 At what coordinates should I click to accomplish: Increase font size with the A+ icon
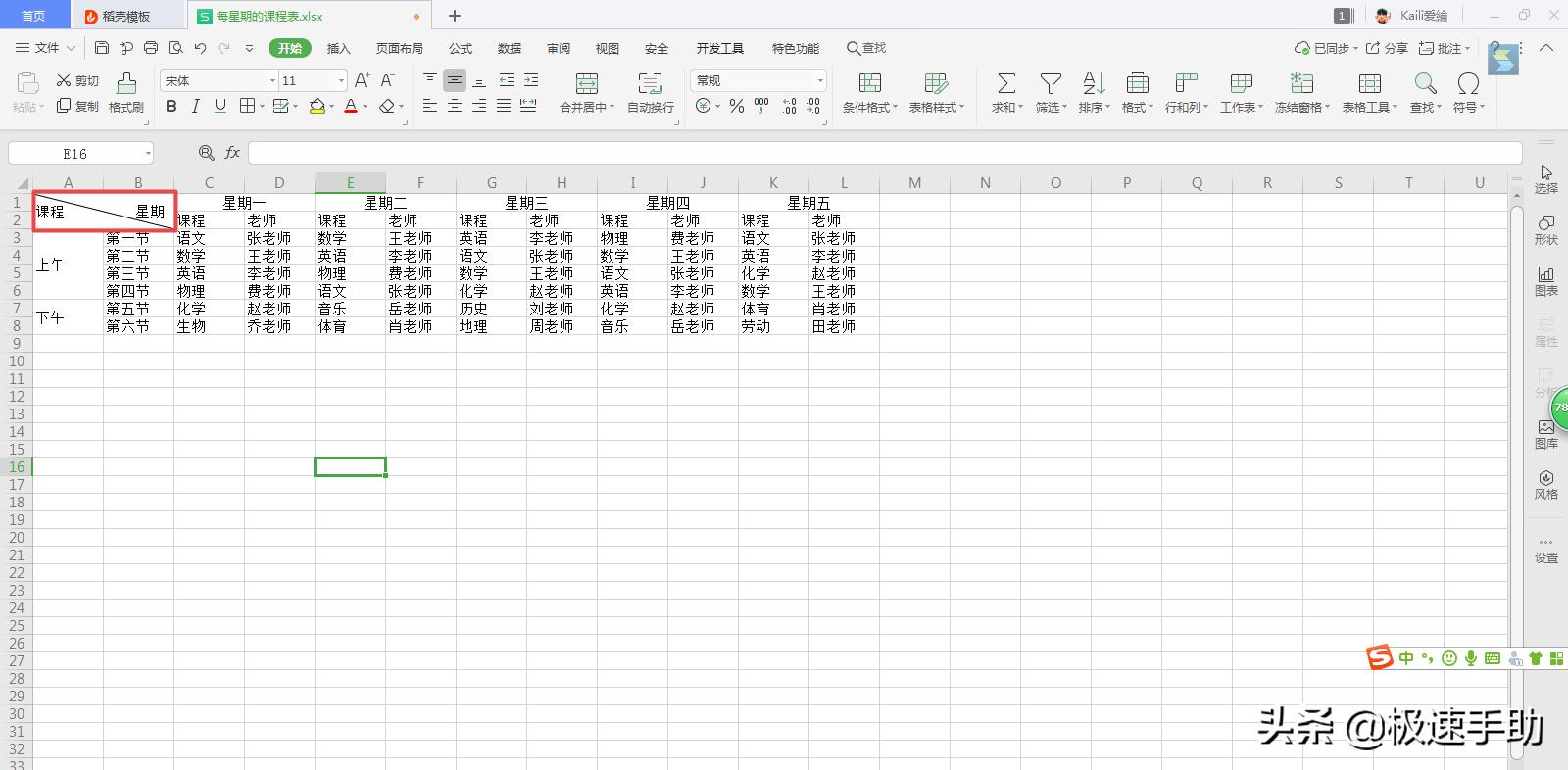click(362, 80)
